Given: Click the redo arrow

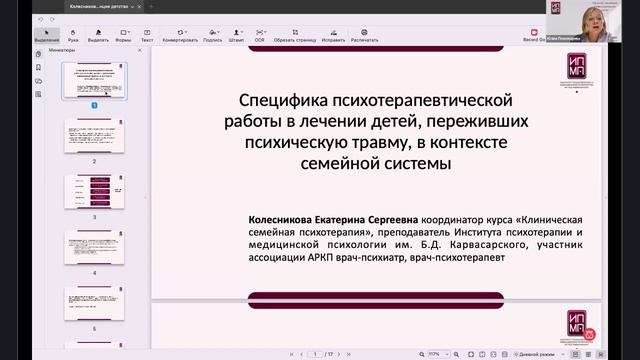Looking at the screenshot, I should coord(52,19).
